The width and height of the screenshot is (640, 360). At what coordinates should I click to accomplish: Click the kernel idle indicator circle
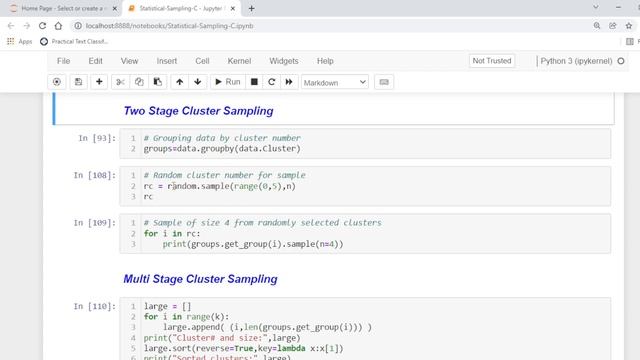click(x=621, y=61)
